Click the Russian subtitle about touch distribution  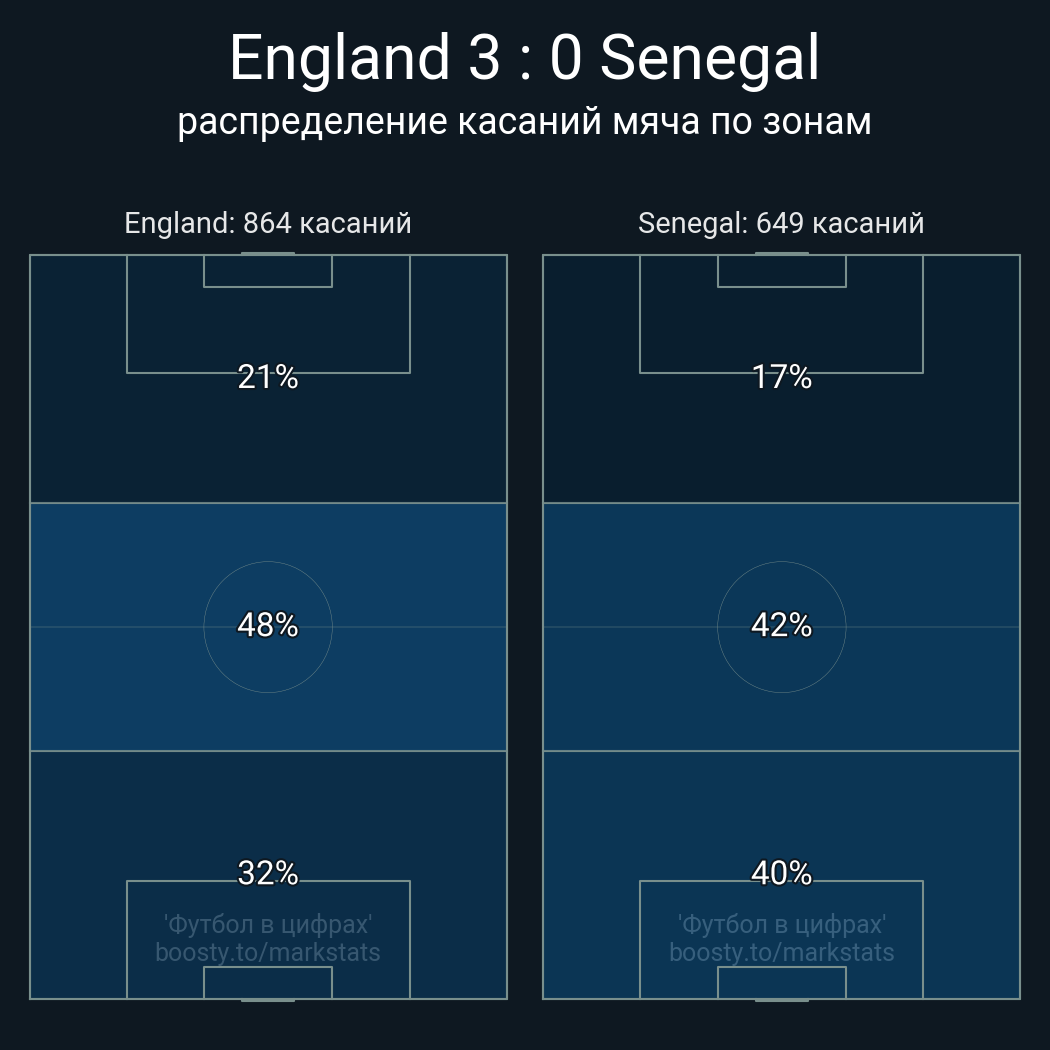click(524, 121)
